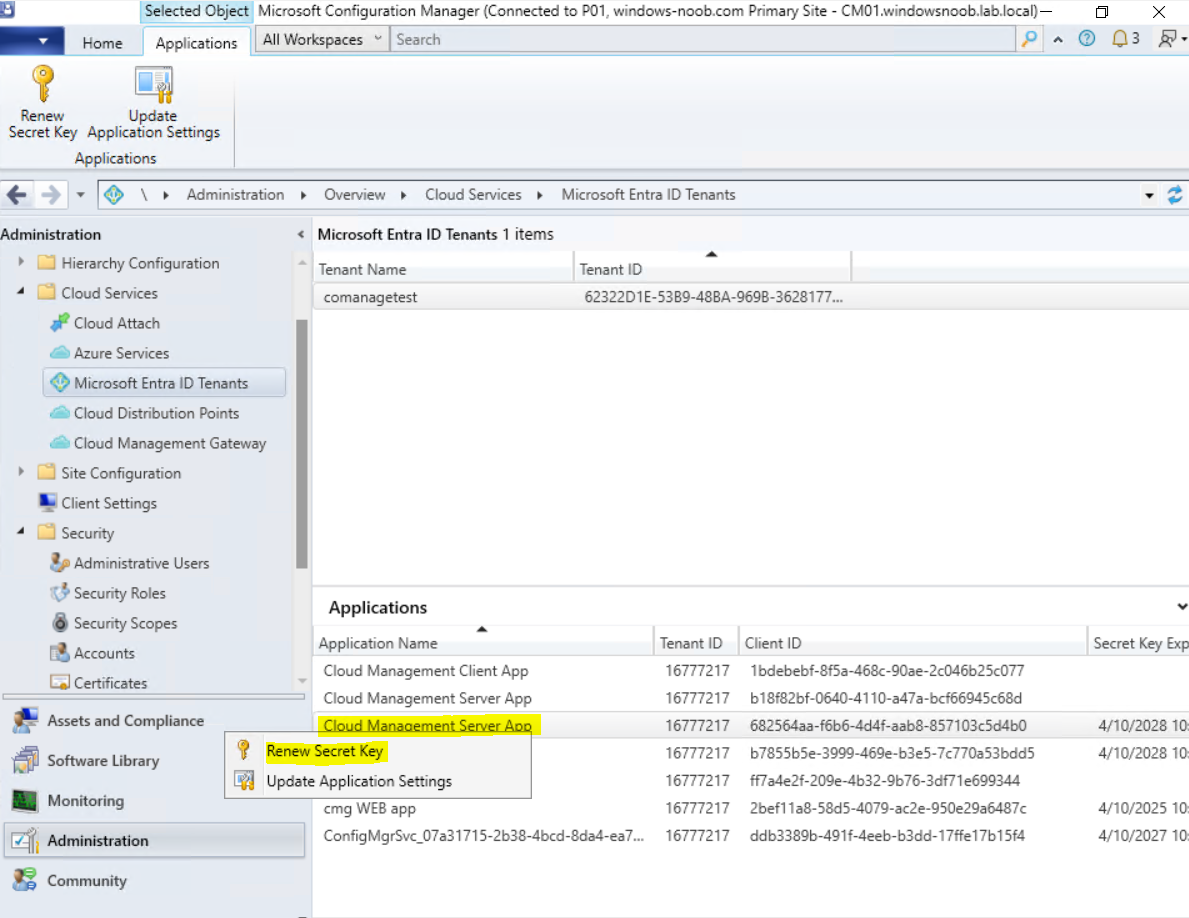This screenshot has width=1189, height=918.
Task: Open the feedback icon in the title area
Action: (1168, 39)
